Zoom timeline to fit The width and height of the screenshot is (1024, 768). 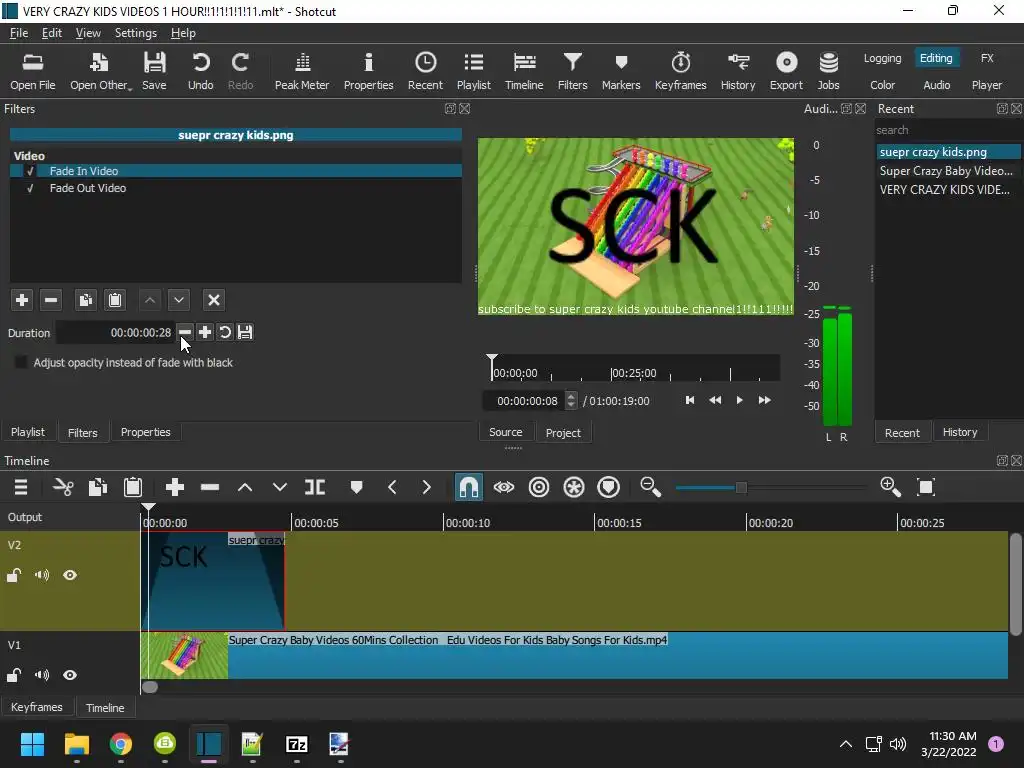[x=926, y=487]
